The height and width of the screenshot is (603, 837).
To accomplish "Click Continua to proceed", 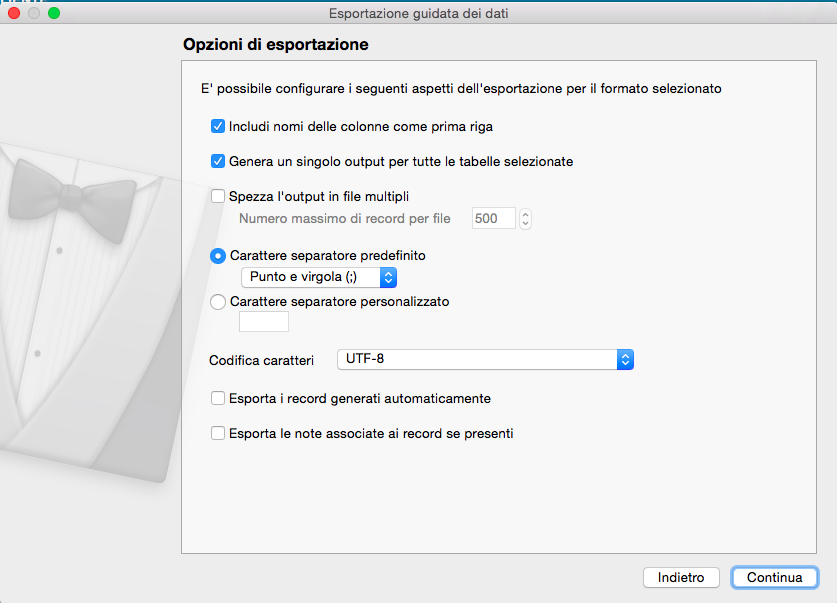I will tap(774, 578).
